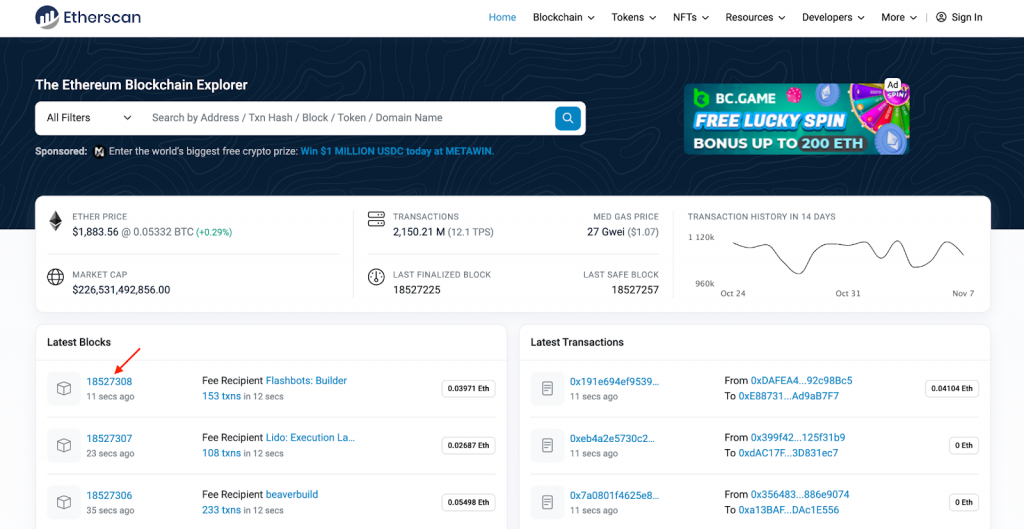View the 108 txns link
The width and height of the screenshot is (1024, 529).
click(x=221, y=453)
